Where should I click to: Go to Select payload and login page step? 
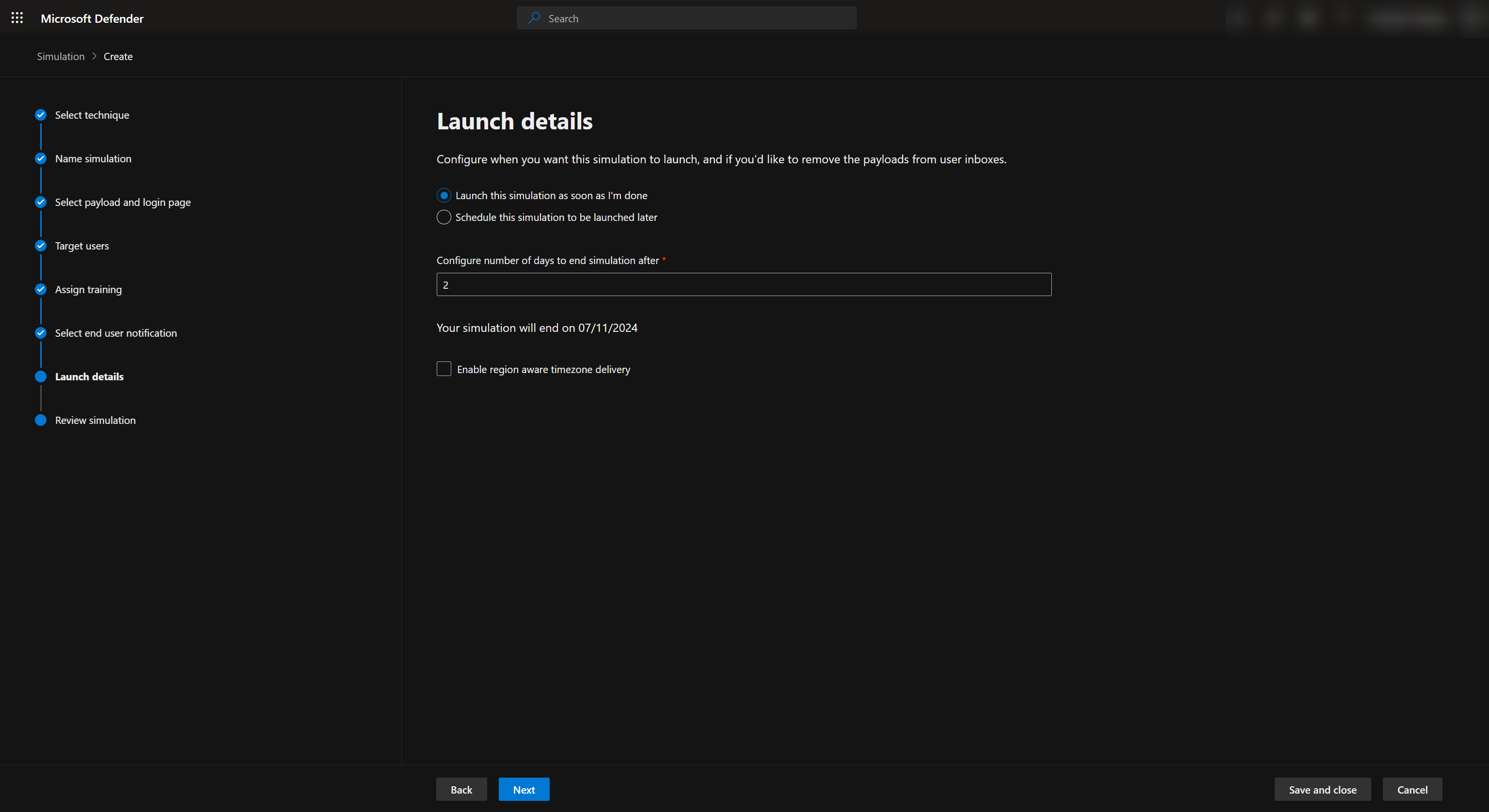[x=123, y=203]
